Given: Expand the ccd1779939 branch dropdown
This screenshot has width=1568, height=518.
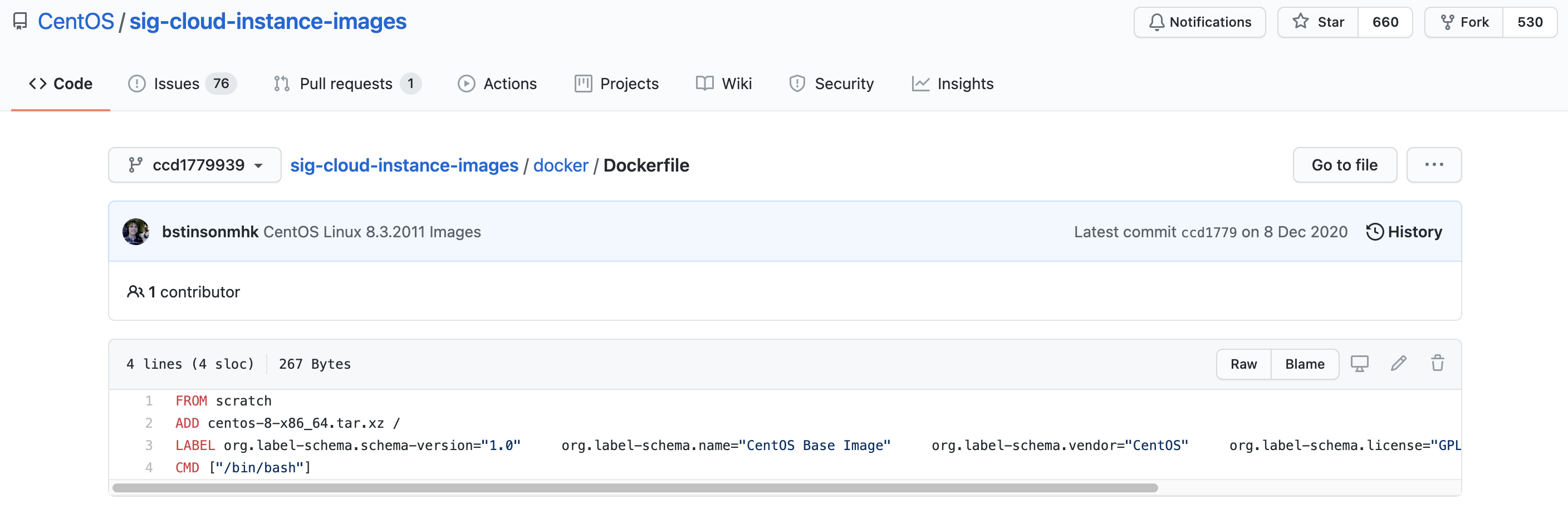Looking at the screenshot, I should (195, 165).
